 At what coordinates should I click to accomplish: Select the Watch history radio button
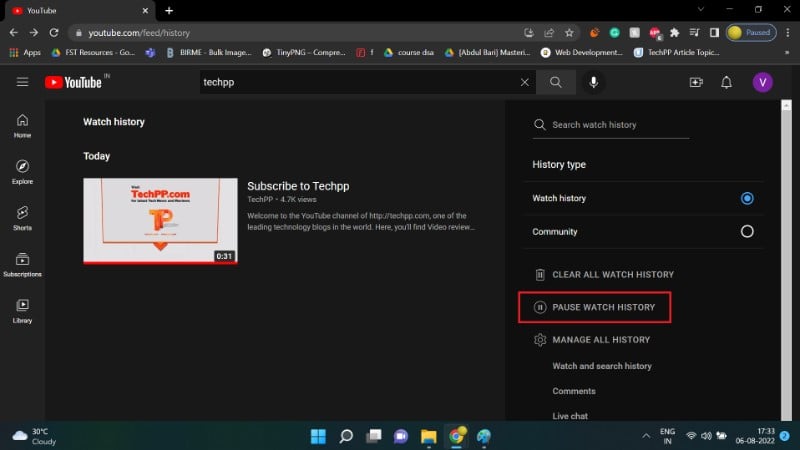click(747, 198)
